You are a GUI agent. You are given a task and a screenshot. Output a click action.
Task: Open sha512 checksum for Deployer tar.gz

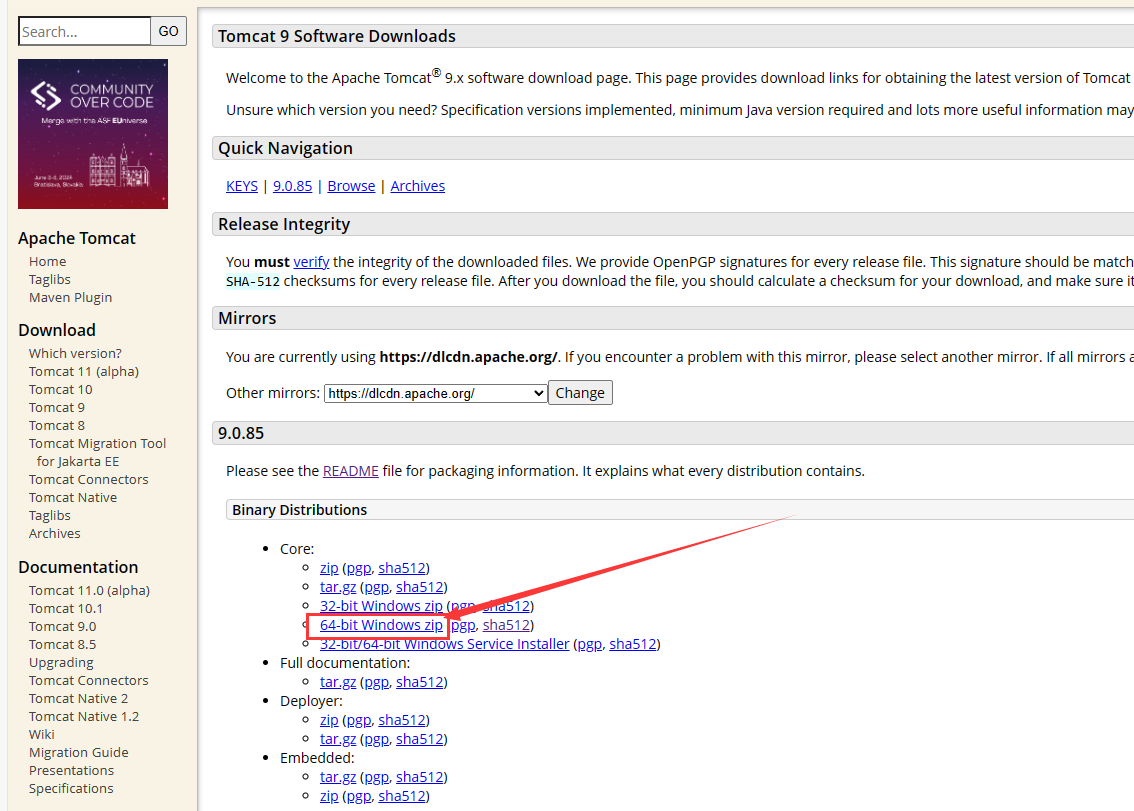coord(419,739)
